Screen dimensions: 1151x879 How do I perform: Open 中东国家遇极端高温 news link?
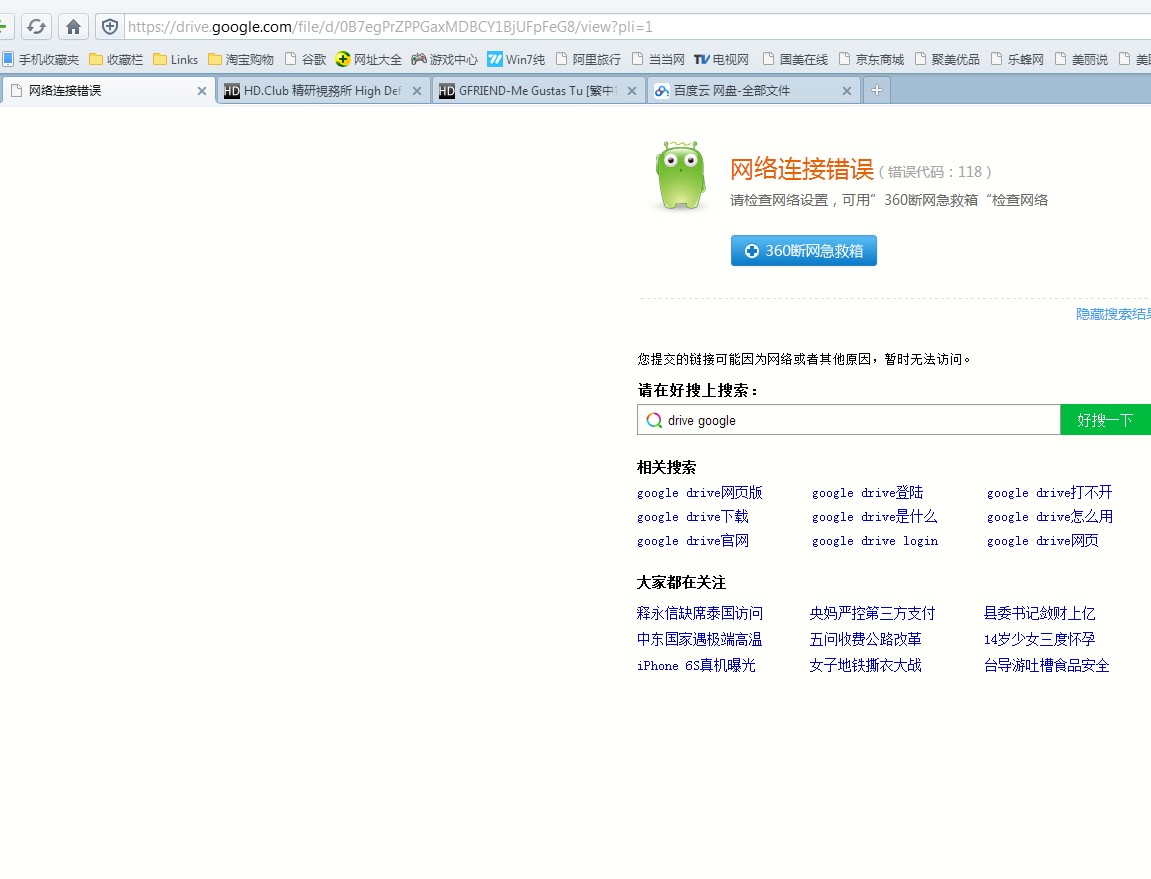tap(700, 640)
